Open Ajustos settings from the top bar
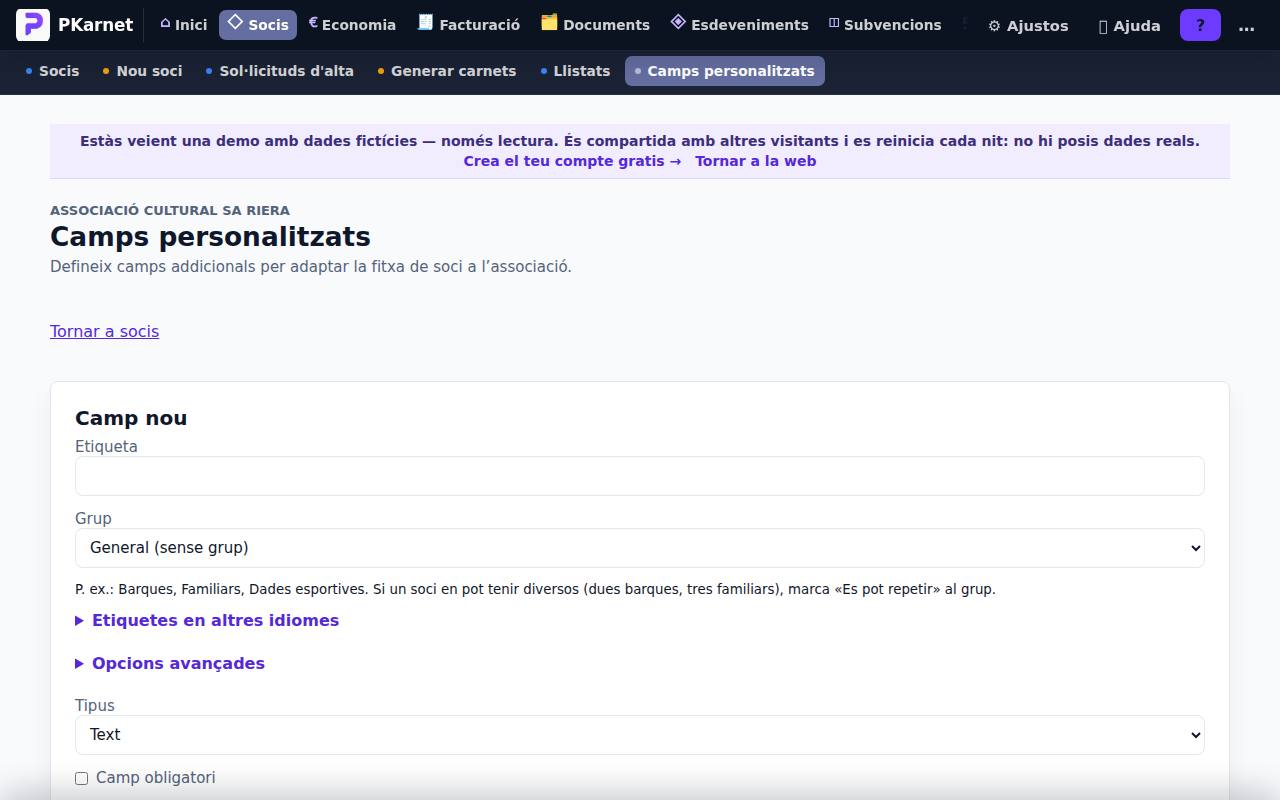This screenshot has height=800, width=1280. (x=1028, y=26)
